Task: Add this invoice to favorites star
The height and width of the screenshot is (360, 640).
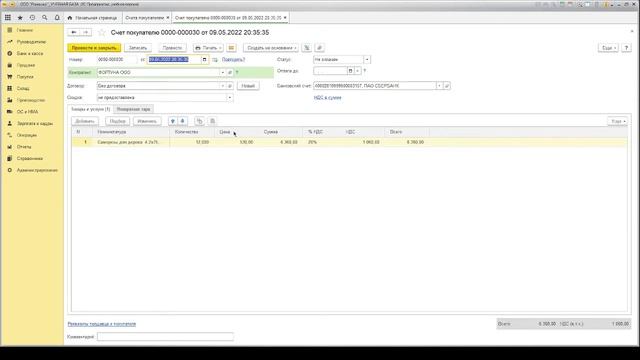Action: click(x=102, y=32)
